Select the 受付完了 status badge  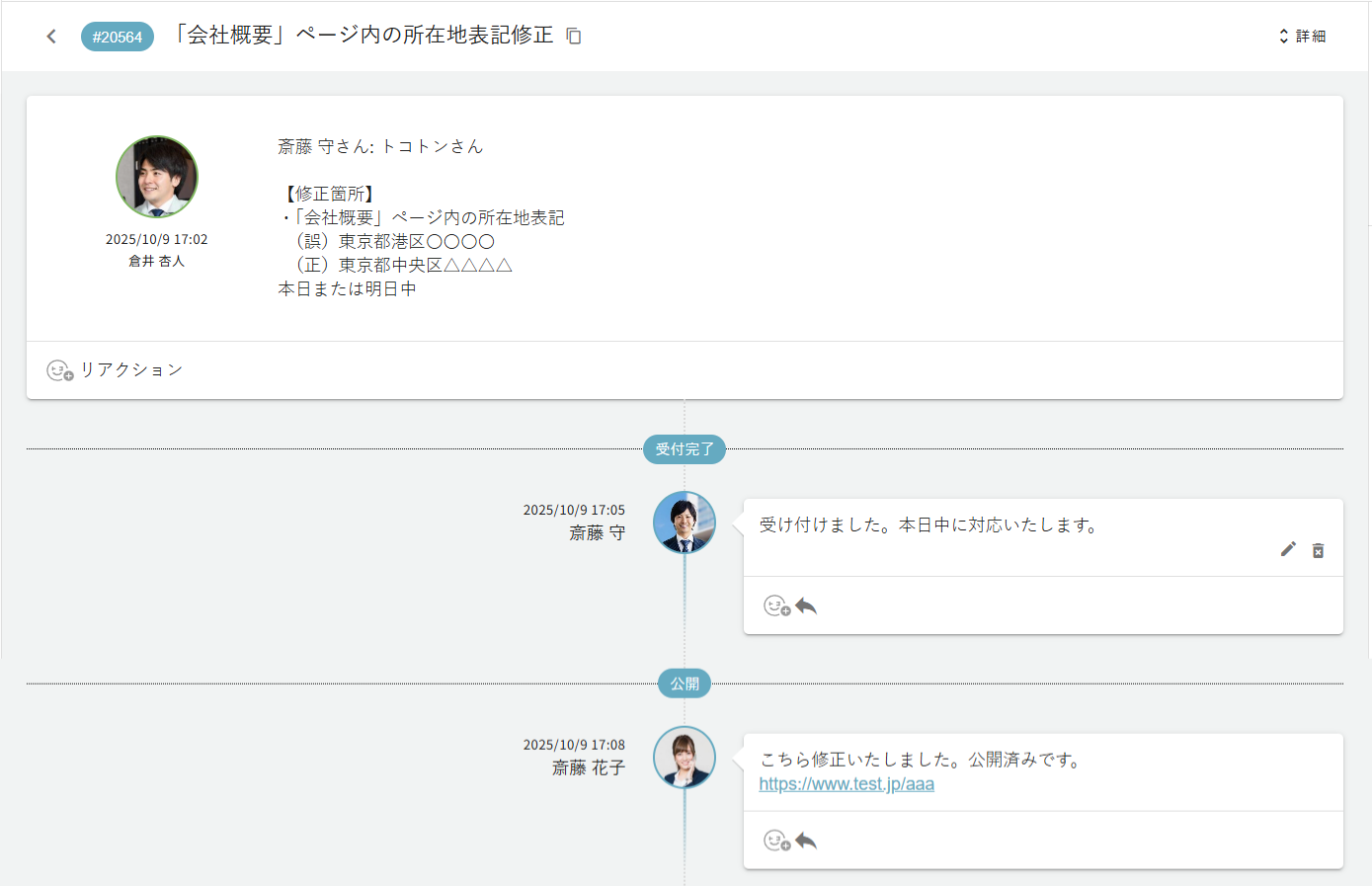pyautogui.click(x=685, y=449)
